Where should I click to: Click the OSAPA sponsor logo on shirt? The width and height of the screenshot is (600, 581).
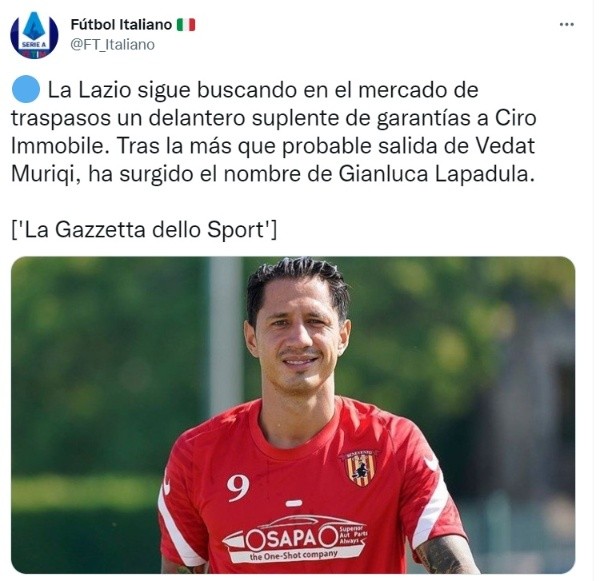tap(295, 539)
